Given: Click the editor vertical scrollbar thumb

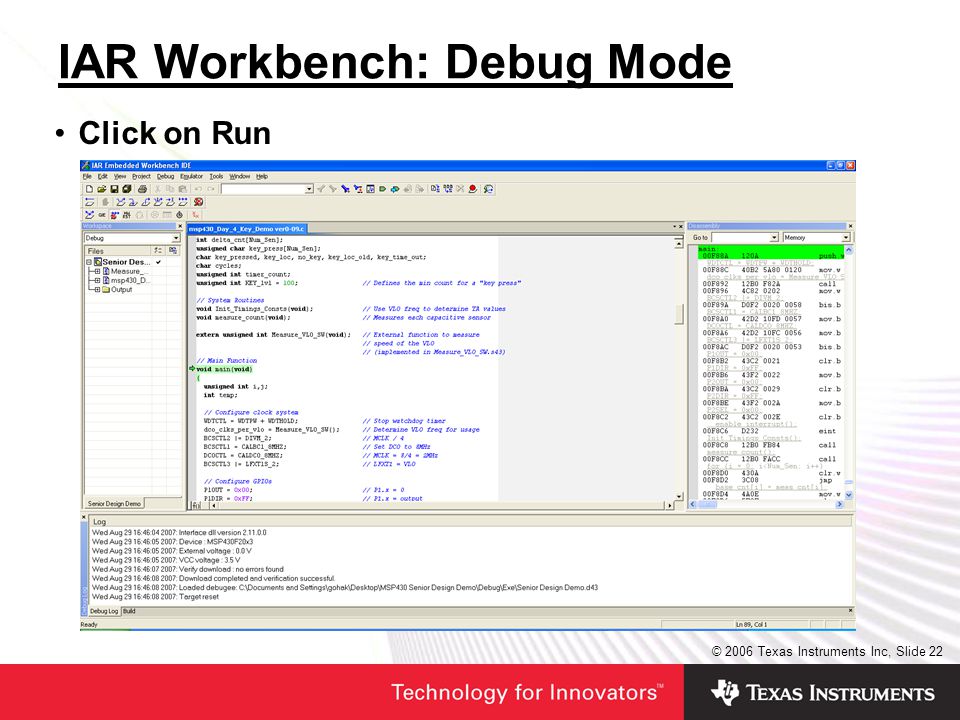Looking at the screenshot, I should click(679, 313).
